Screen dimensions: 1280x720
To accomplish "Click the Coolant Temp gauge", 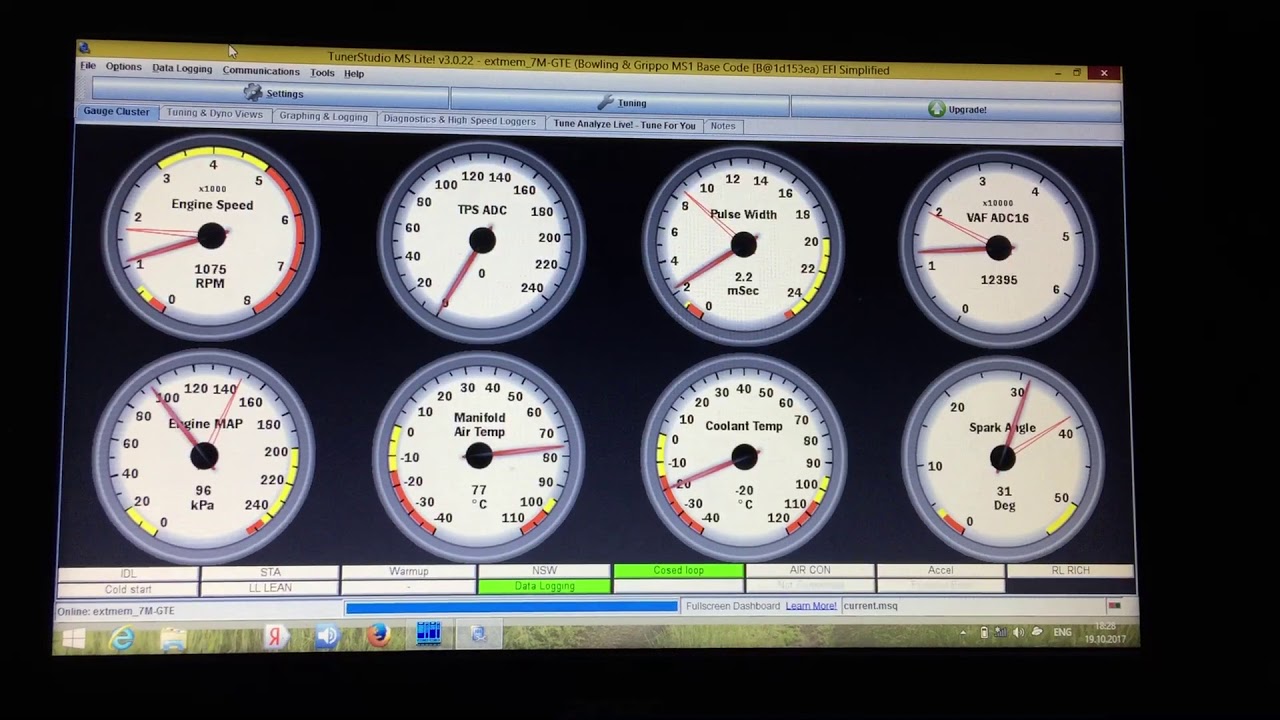I will pos(743,457).
